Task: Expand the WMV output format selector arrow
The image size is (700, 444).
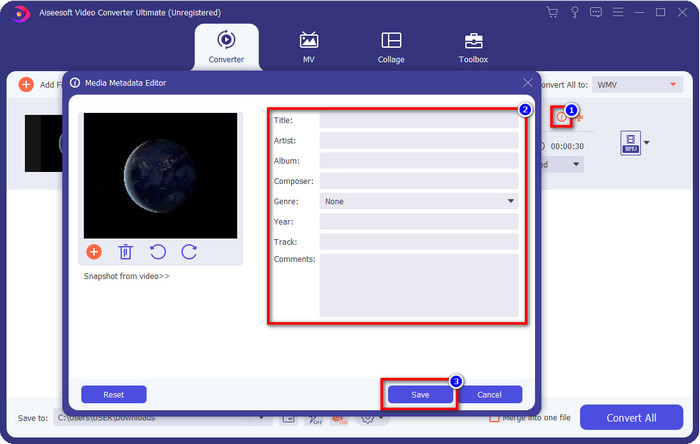Action: (646, 143)
